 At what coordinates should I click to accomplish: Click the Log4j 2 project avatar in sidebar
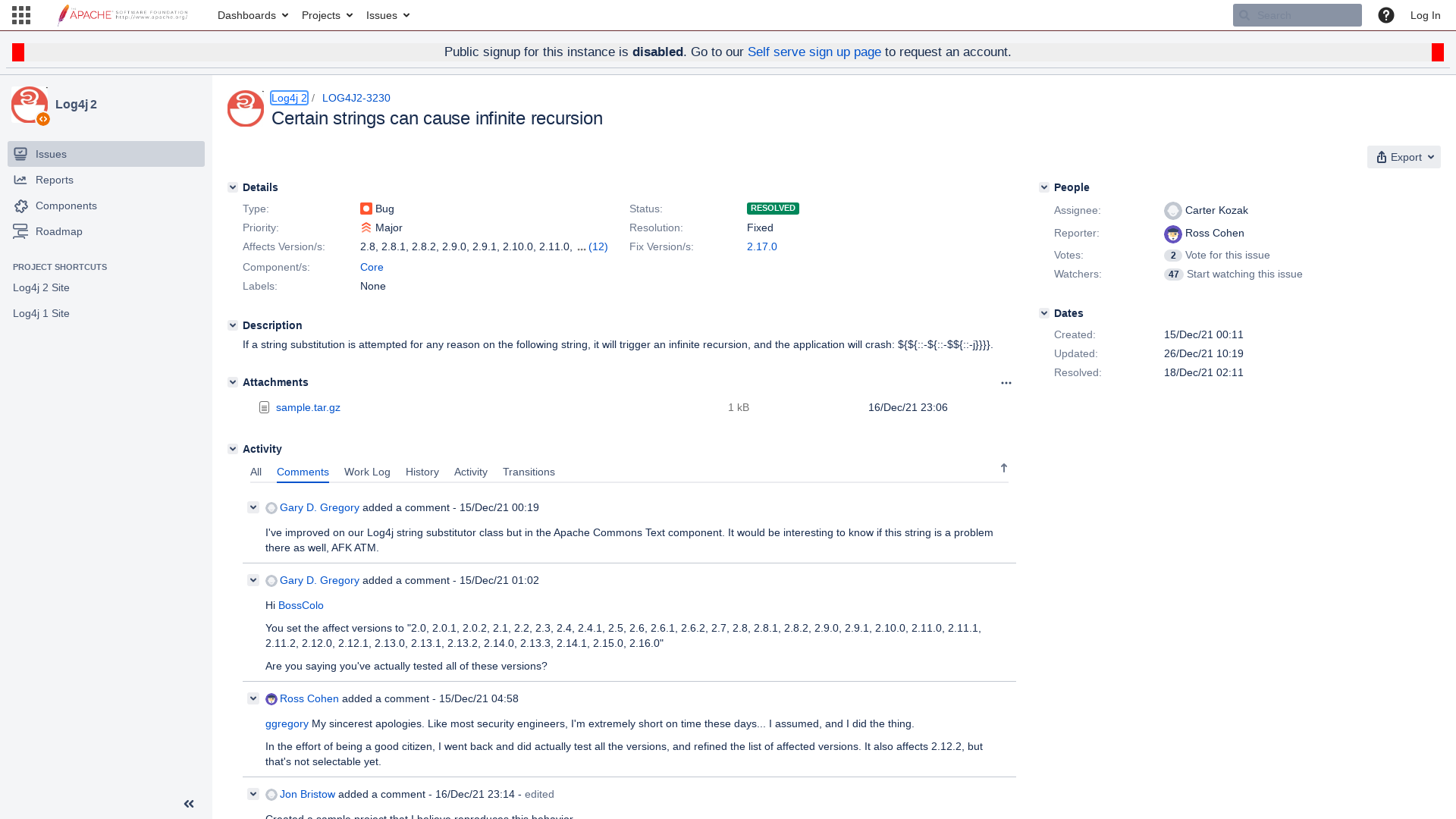pyautogui.click(x=30, y=105)
